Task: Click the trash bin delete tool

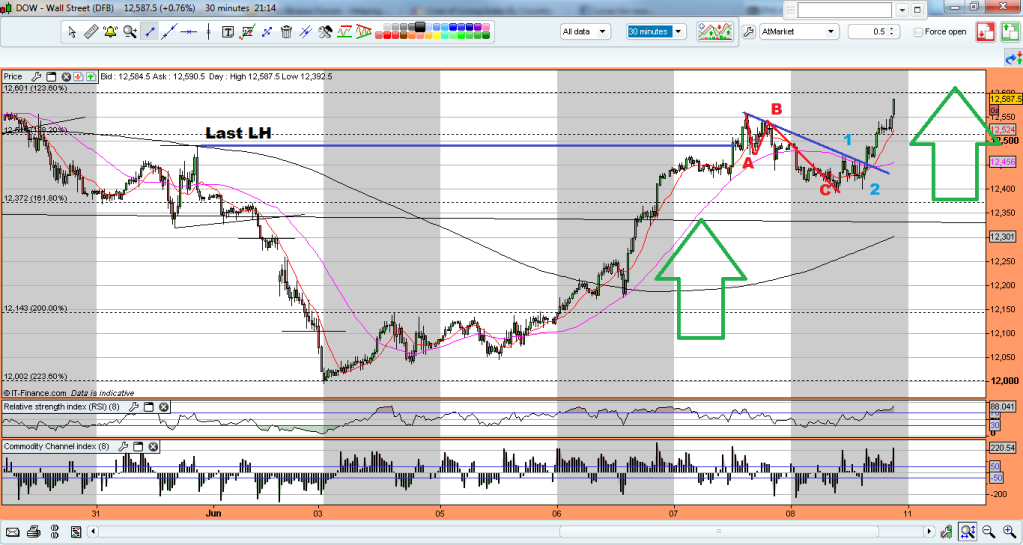Action: pyautogui.click(x=286, y=31)
